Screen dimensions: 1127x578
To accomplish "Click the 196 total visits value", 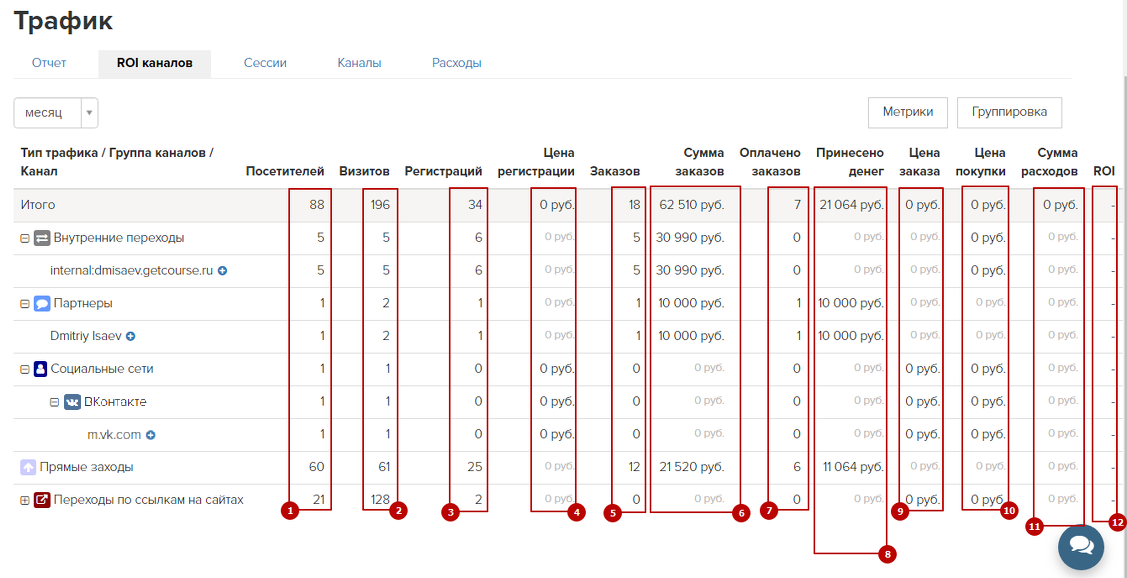I will pos(380,205).
